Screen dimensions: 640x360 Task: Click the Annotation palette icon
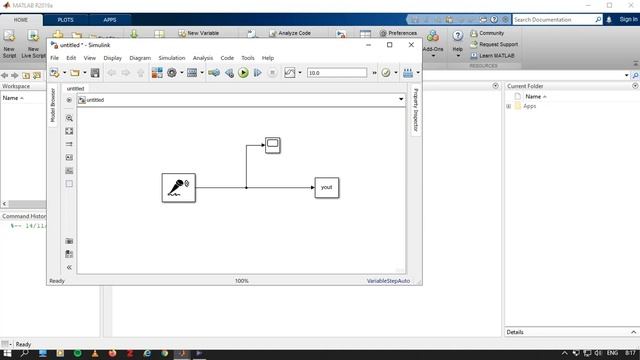pyautogui.click(x=69, y=158)
